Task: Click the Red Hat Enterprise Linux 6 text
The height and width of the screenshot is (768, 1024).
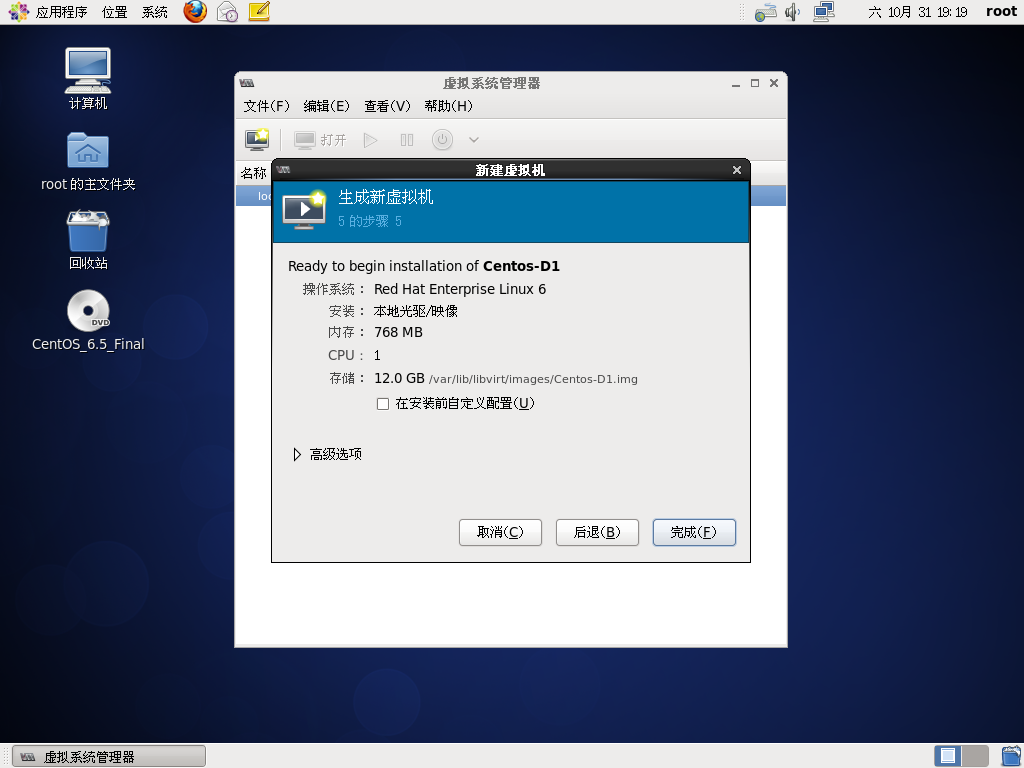Action: tap(460, 289)
